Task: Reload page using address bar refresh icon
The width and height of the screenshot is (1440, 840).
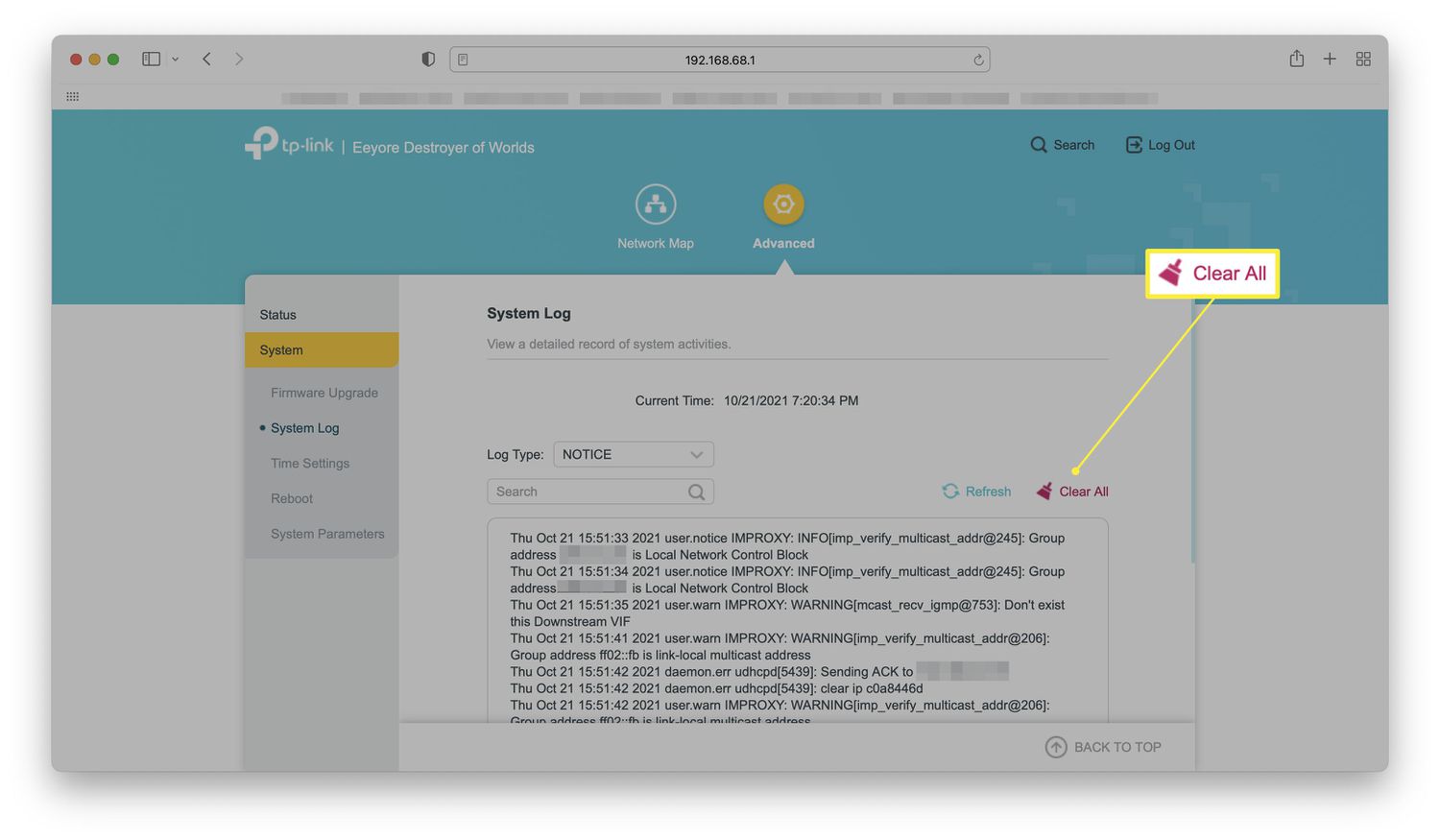Action: coord(978,60)
